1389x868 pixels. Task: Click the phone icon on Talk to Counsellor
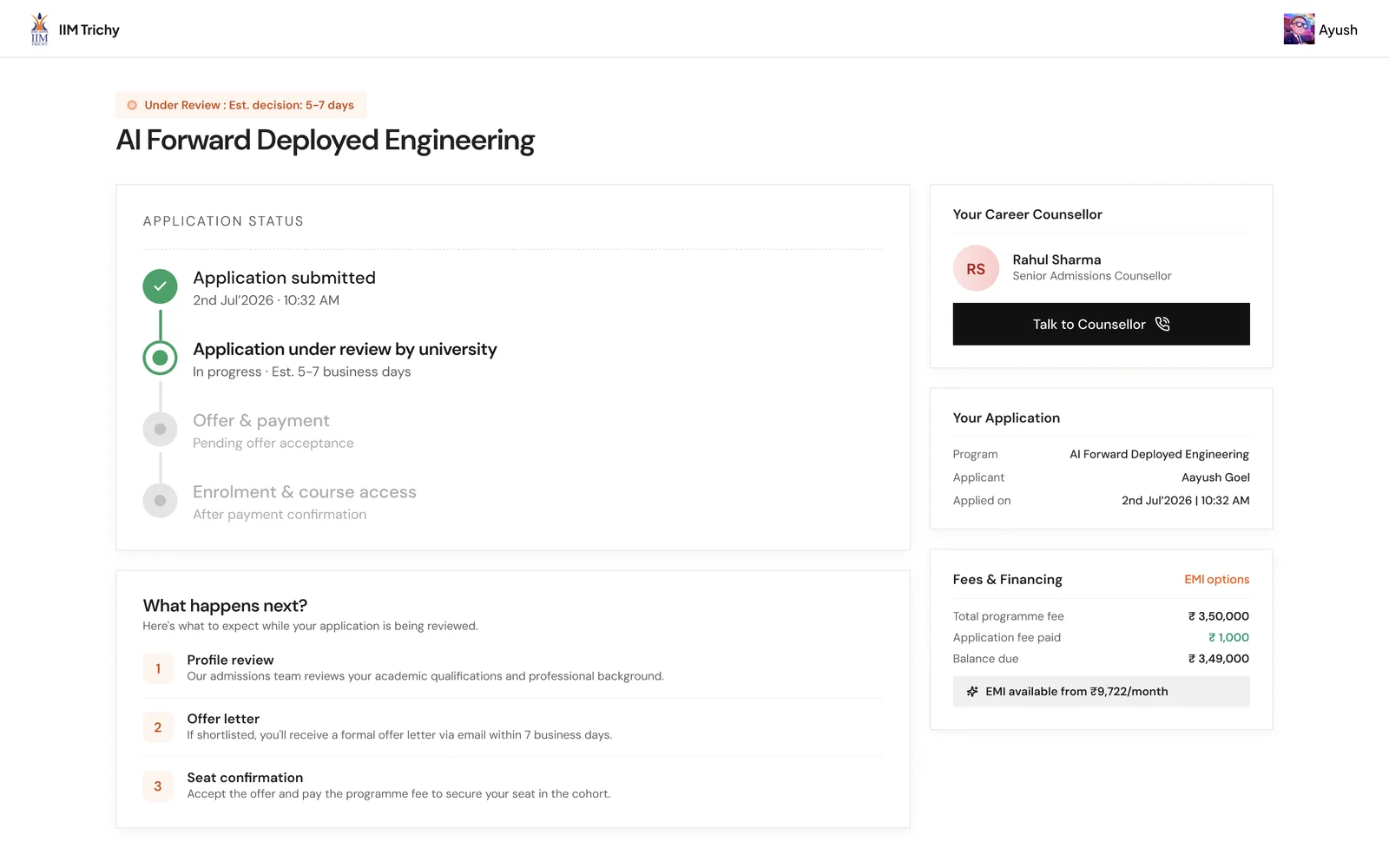pyautogui.click(x=1162, y=324)
